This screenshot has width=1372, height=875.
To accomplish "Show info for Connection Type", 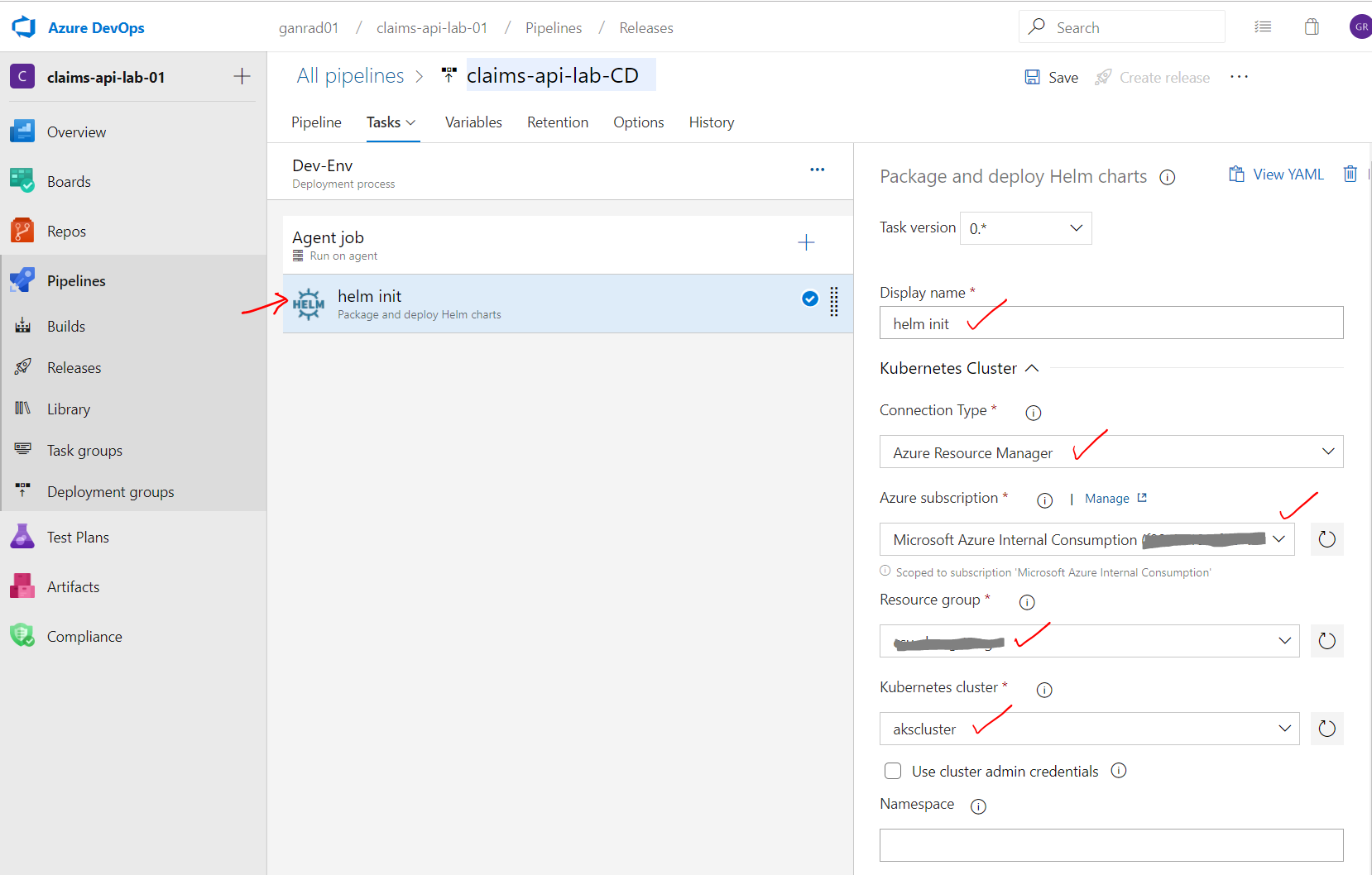I will click(1033, 413).
